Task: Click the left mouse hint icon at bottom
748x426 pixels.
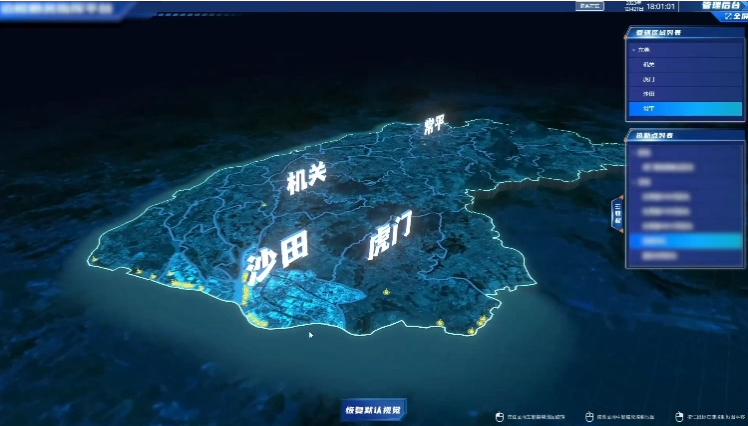Action: tap(498, 416)
